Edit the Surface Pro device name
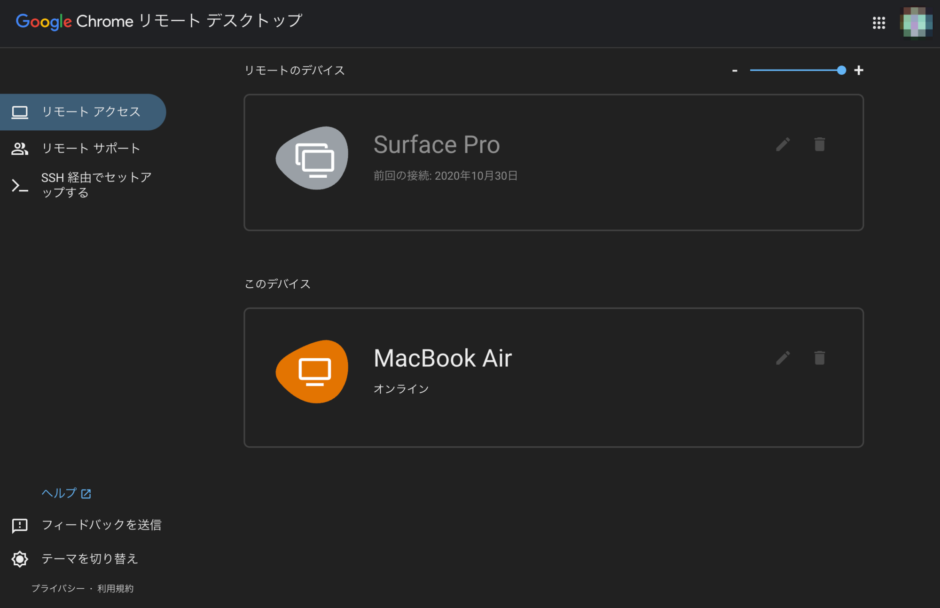The image size is (940, 608). point(783,144)
